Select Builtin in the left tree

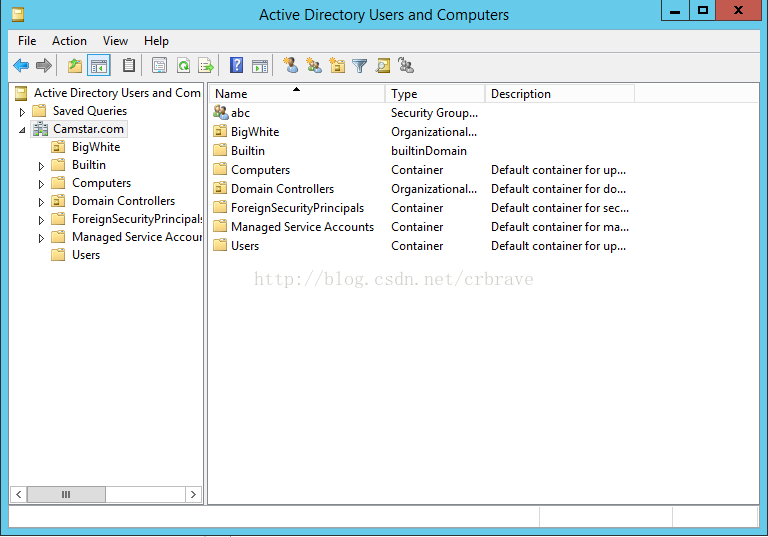click(89, 165)
